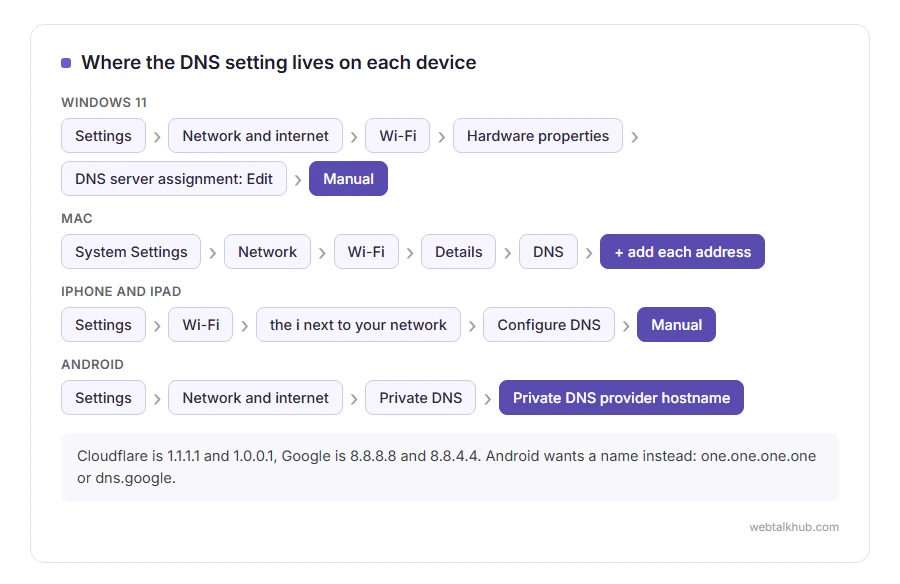This screenshot has width=900, height=584.
Task: Click the Wi-Fi chip in Mac row
Action: tap(366, 252)
